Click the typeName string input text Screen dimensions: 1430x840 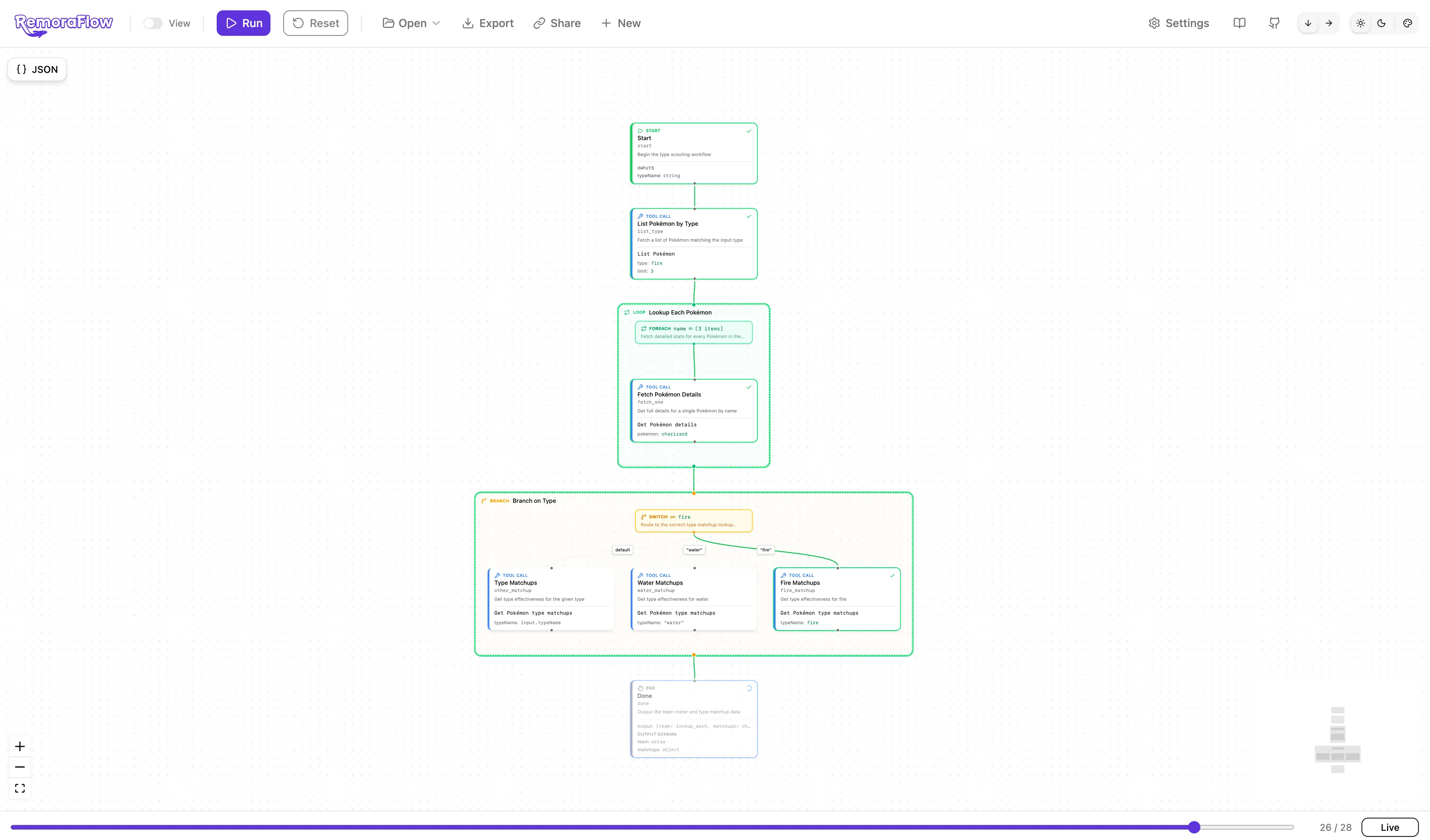tap(658, 176)
